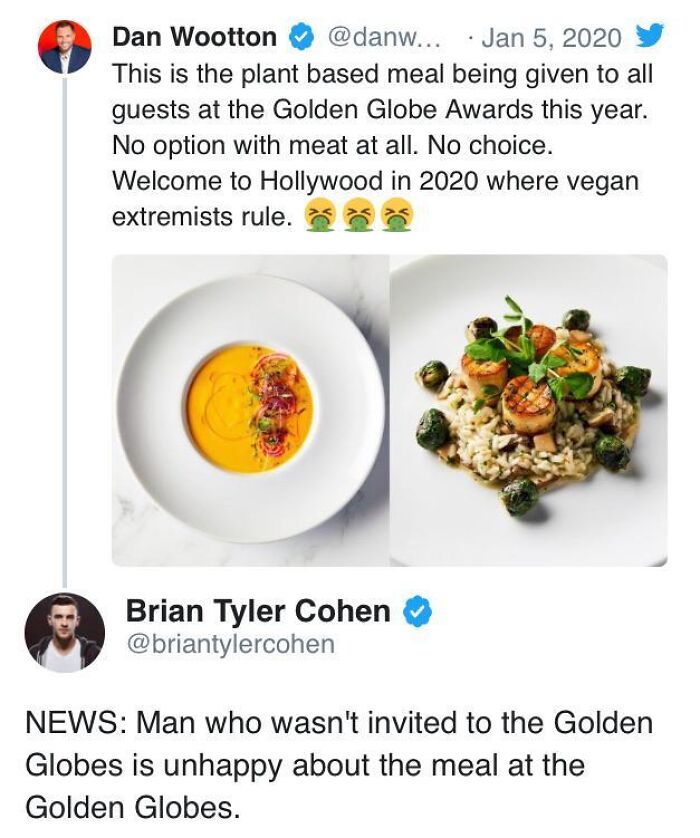Image resolution: width=700 pixels, height=838 pixels.
Task: Open Brian Tyler Cohen's profile picture
Action: [65, 632]
